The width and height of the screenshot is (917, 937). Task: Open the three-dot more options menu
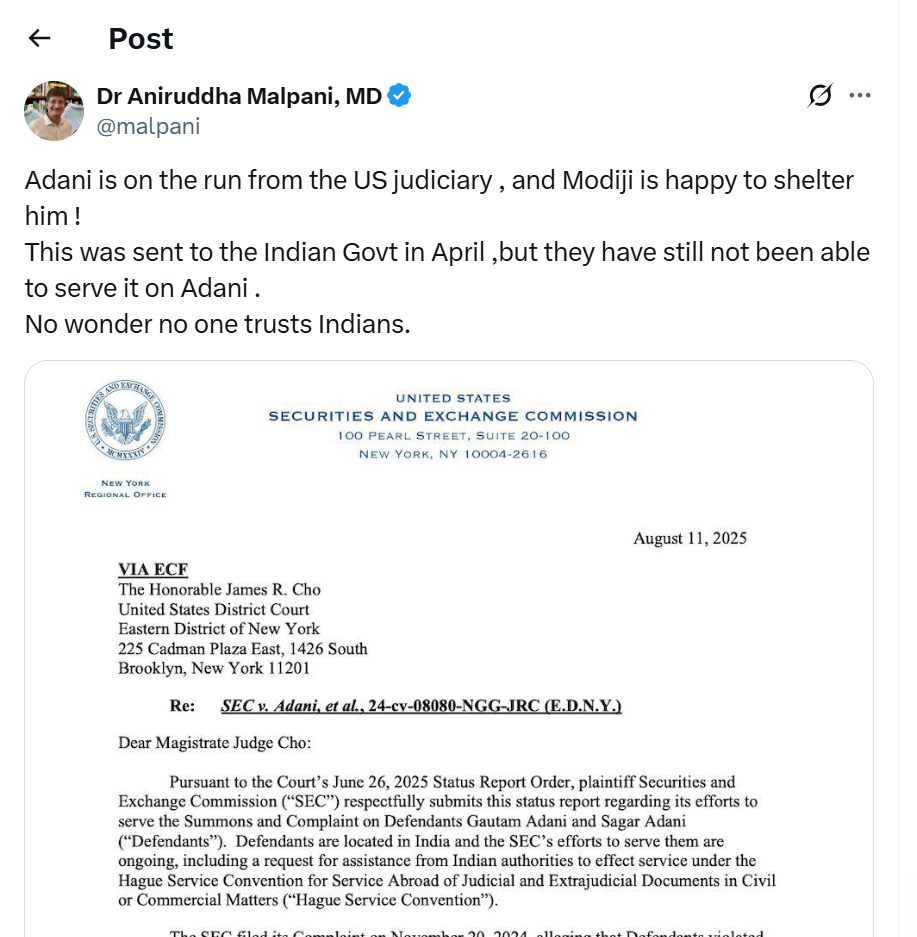860,95
